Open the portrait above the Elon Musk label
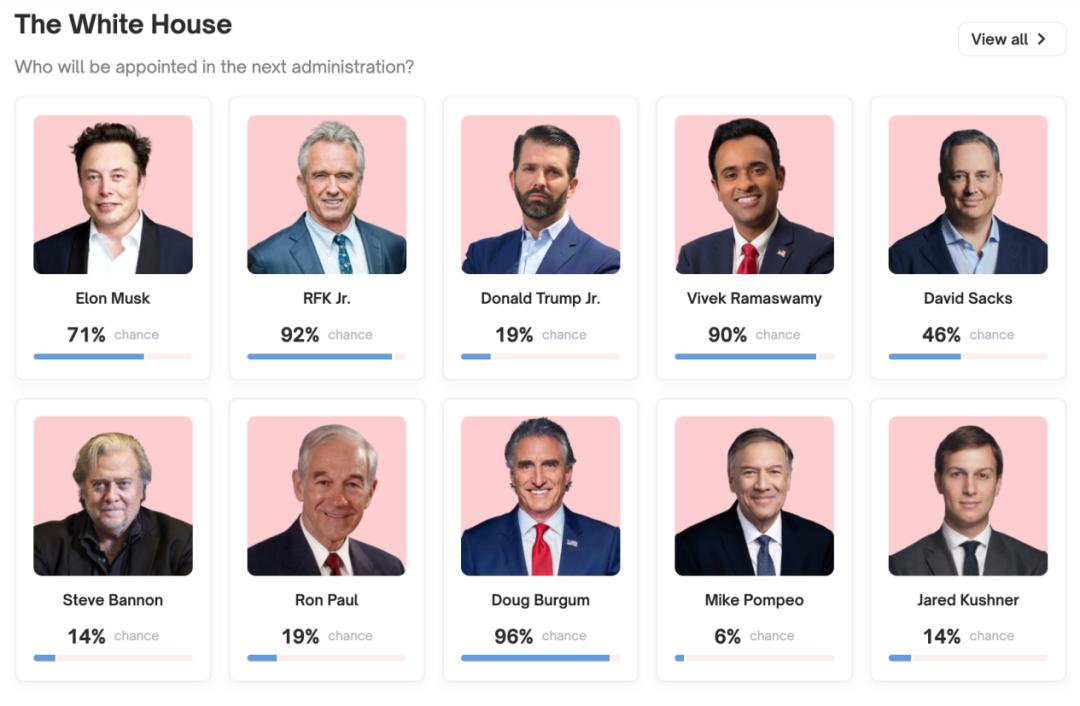The image size is (1080, 706). [x=113, y=194]
